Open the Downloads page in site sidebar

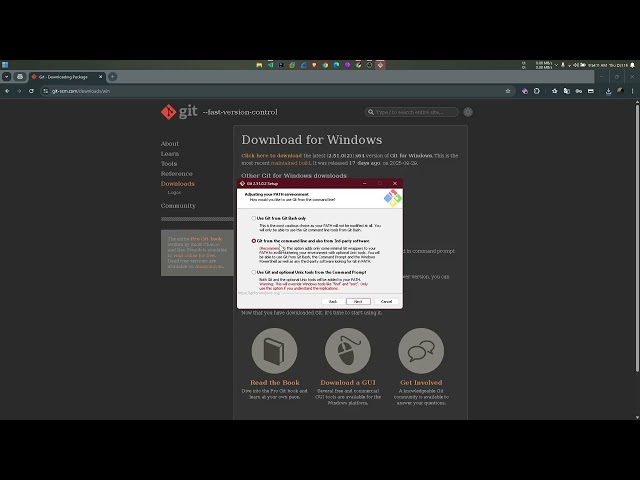click(x=178, y=184)
